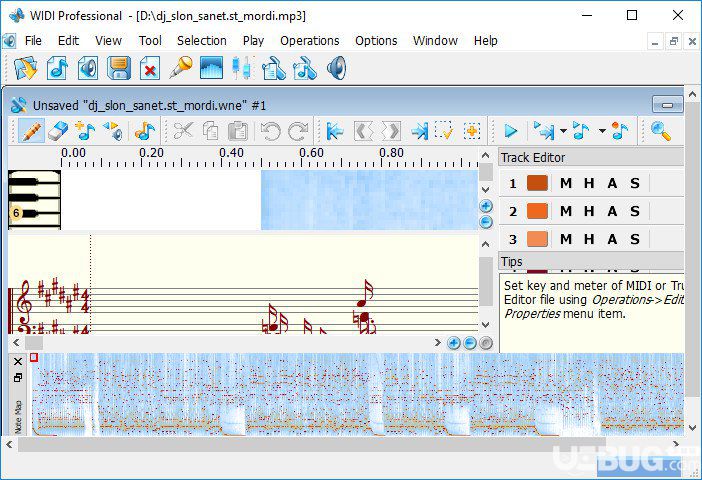
Task: Open dropdown arrow next to play notes icon
Action: point(603,131)
